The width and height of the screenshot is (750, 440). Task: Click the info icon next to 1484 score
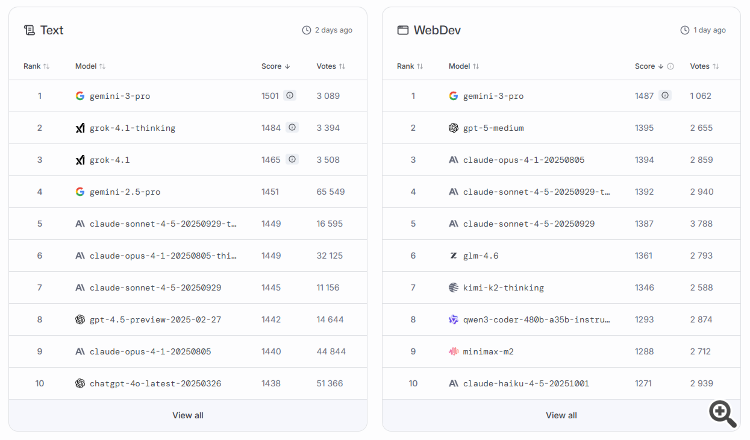point(292,128)
